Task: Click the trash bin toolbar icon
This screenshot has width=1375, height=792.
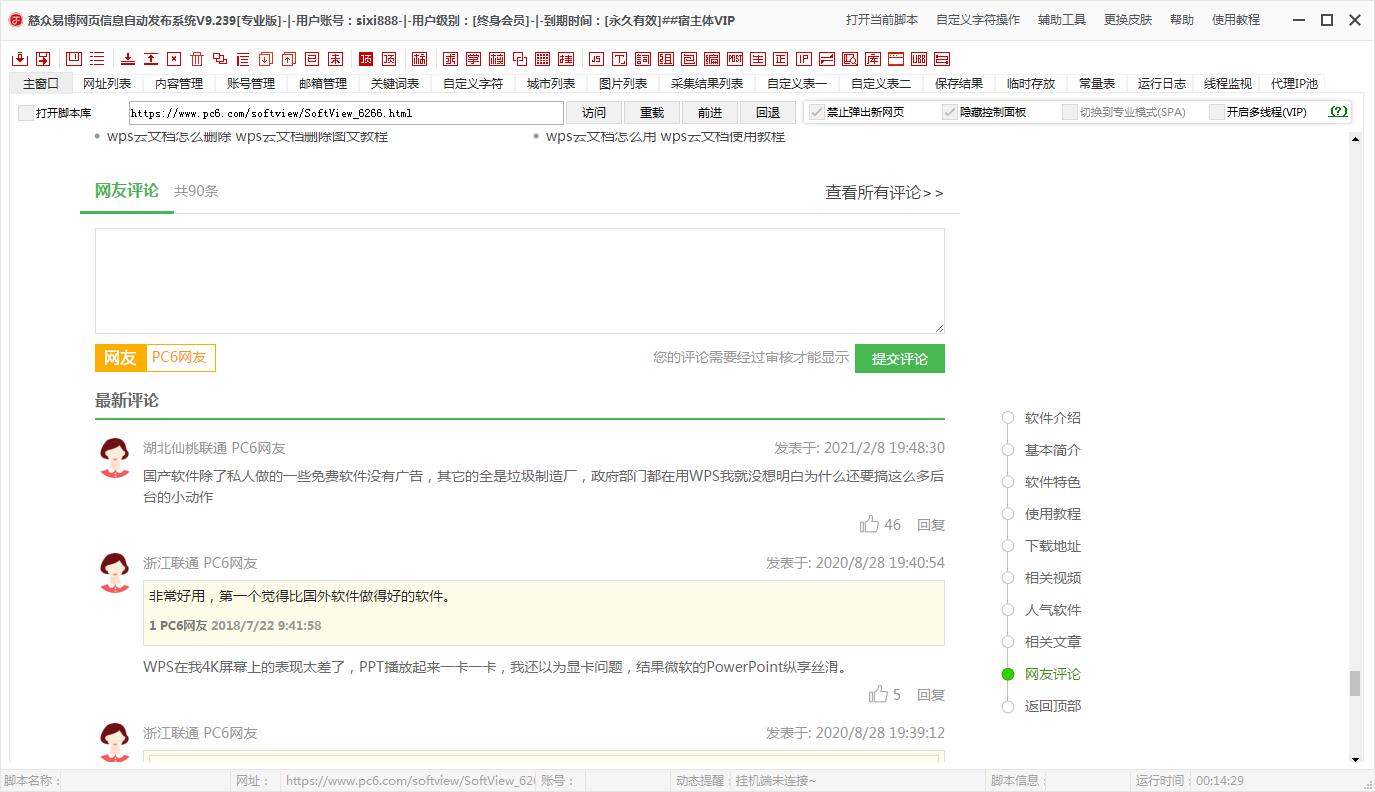Action: (x=197, y=59)
